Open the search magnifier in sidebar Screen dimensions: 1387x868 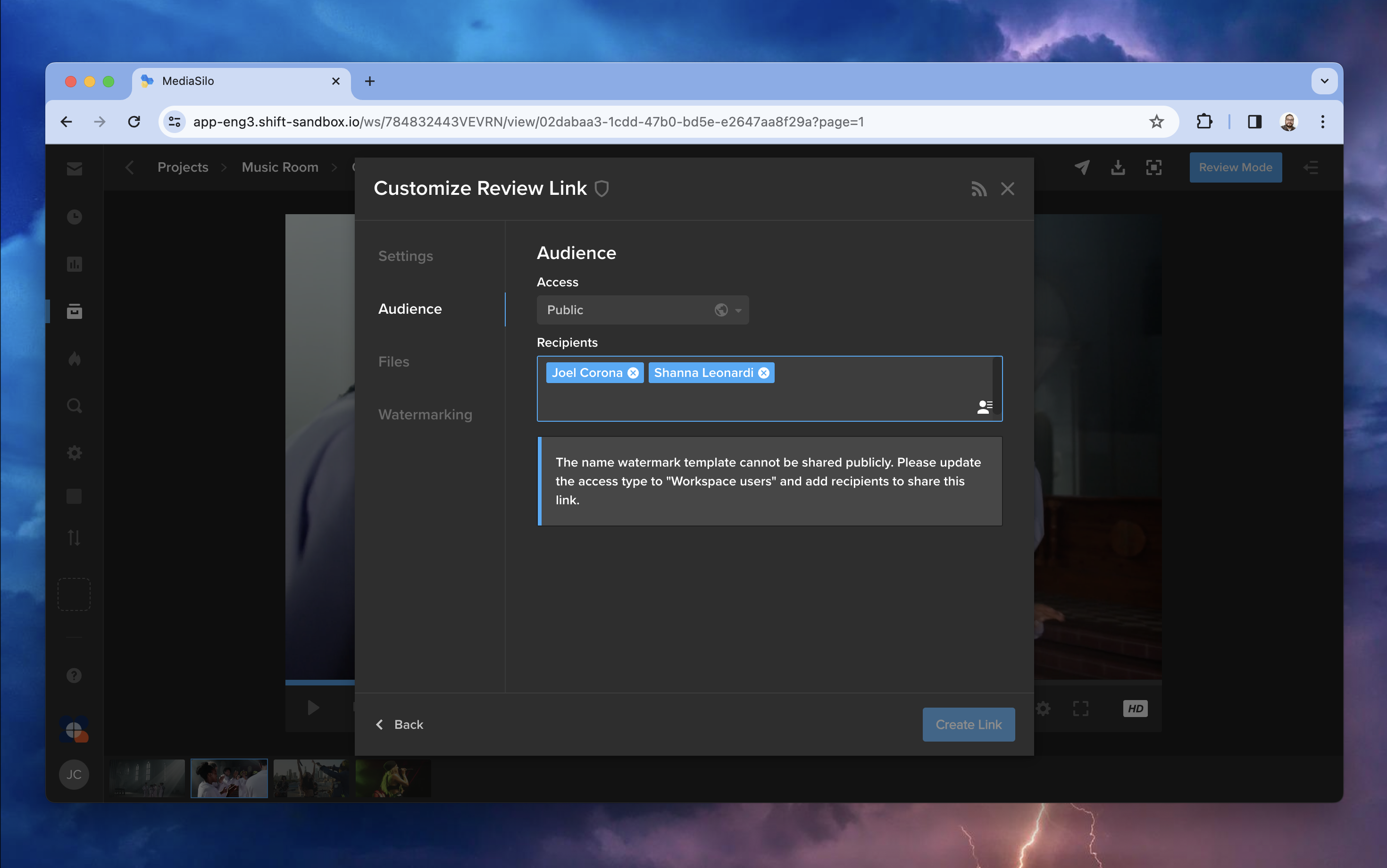[x=74, y=406]
